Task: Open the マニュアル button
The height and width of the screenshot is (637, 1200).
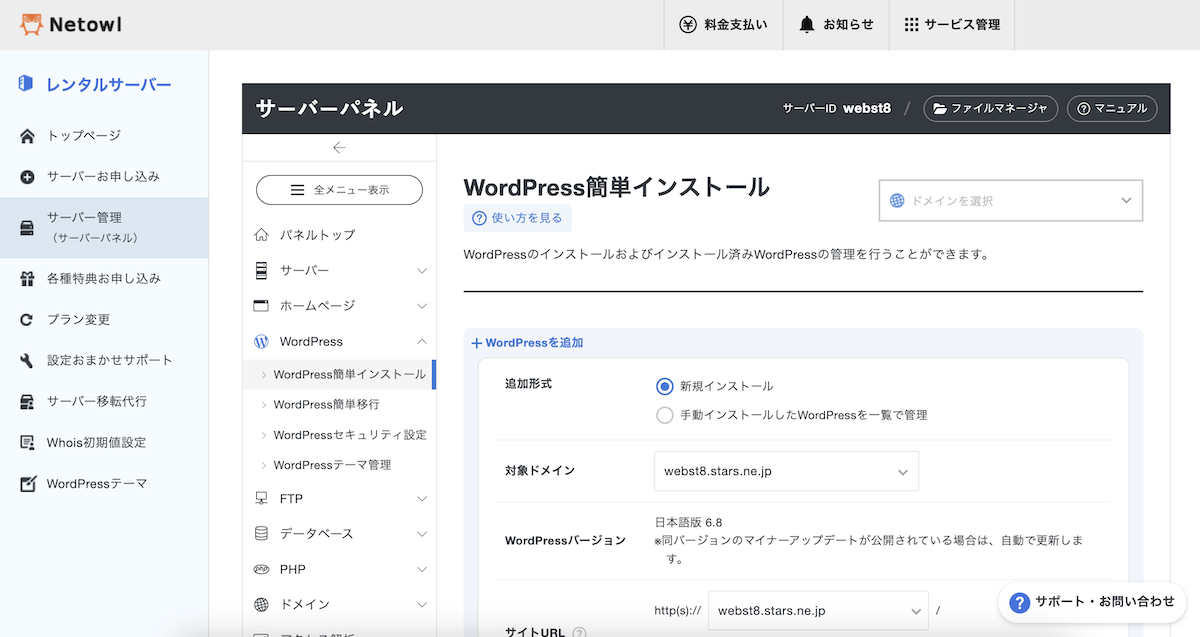Action: coord(1112,108)
